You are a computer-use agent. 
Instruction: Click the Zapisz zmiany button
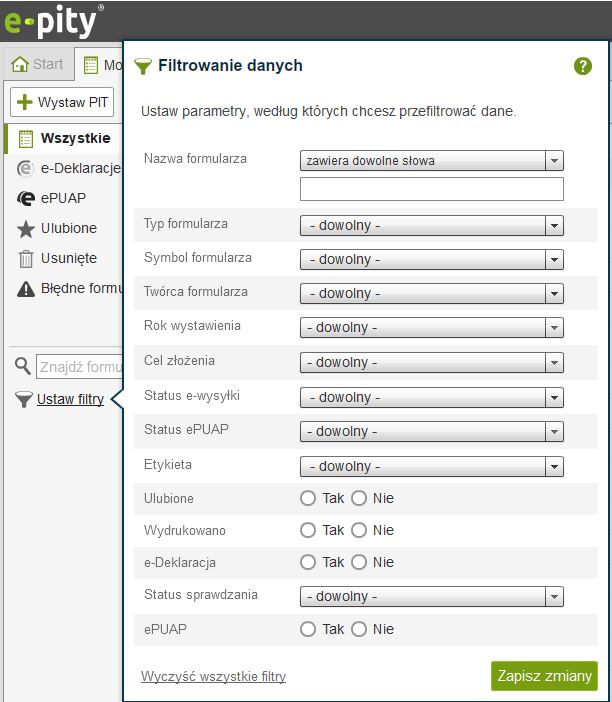click(544, 676)
